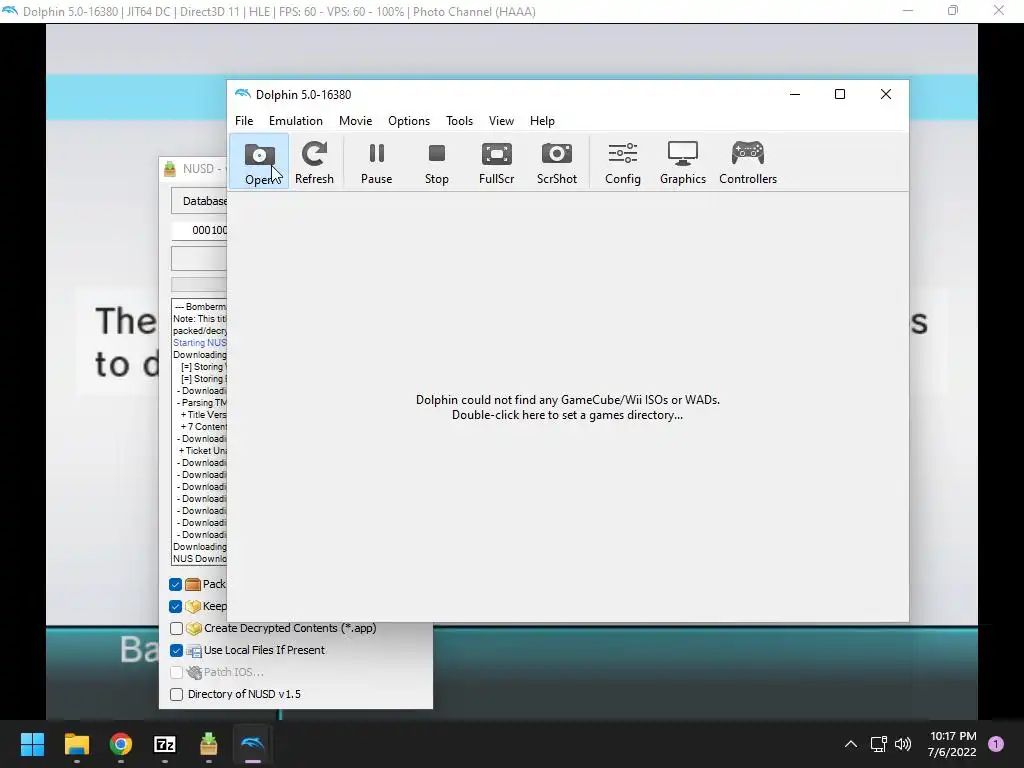Toggle Use Local Files If Present
Screen dimensions: 1024x768
click(x=176, y=650)
